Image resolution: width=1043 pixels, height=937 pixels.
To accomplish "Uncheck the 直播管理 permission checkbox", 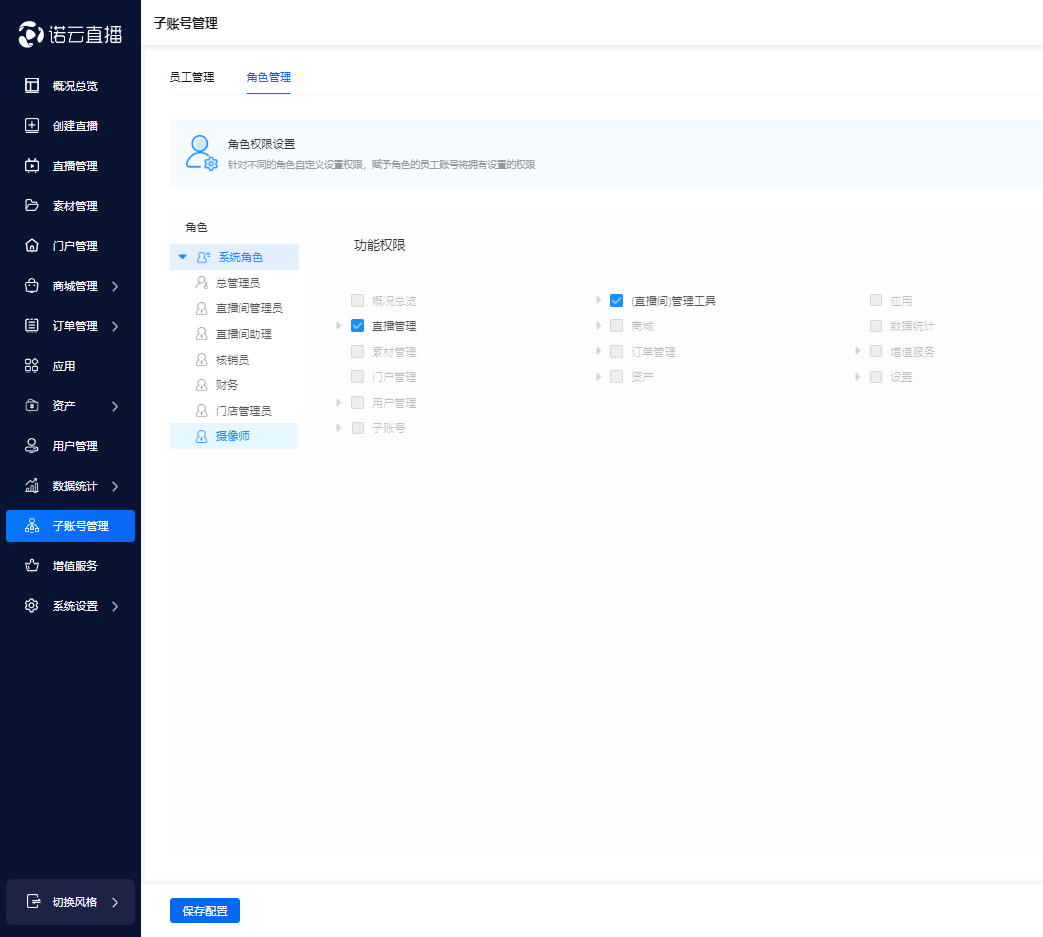I will pos(357,326).
